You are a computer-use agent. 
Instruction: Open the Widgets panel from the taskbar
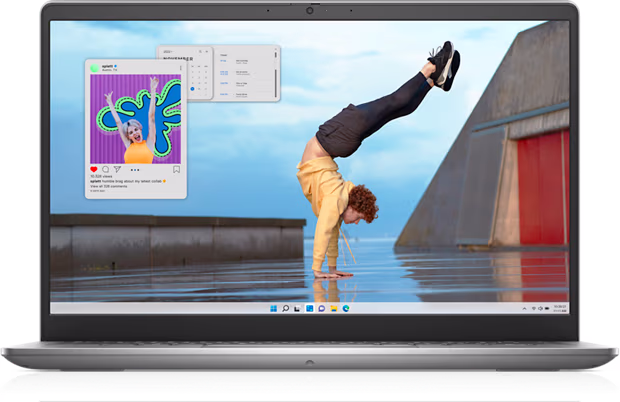[308, 309]
